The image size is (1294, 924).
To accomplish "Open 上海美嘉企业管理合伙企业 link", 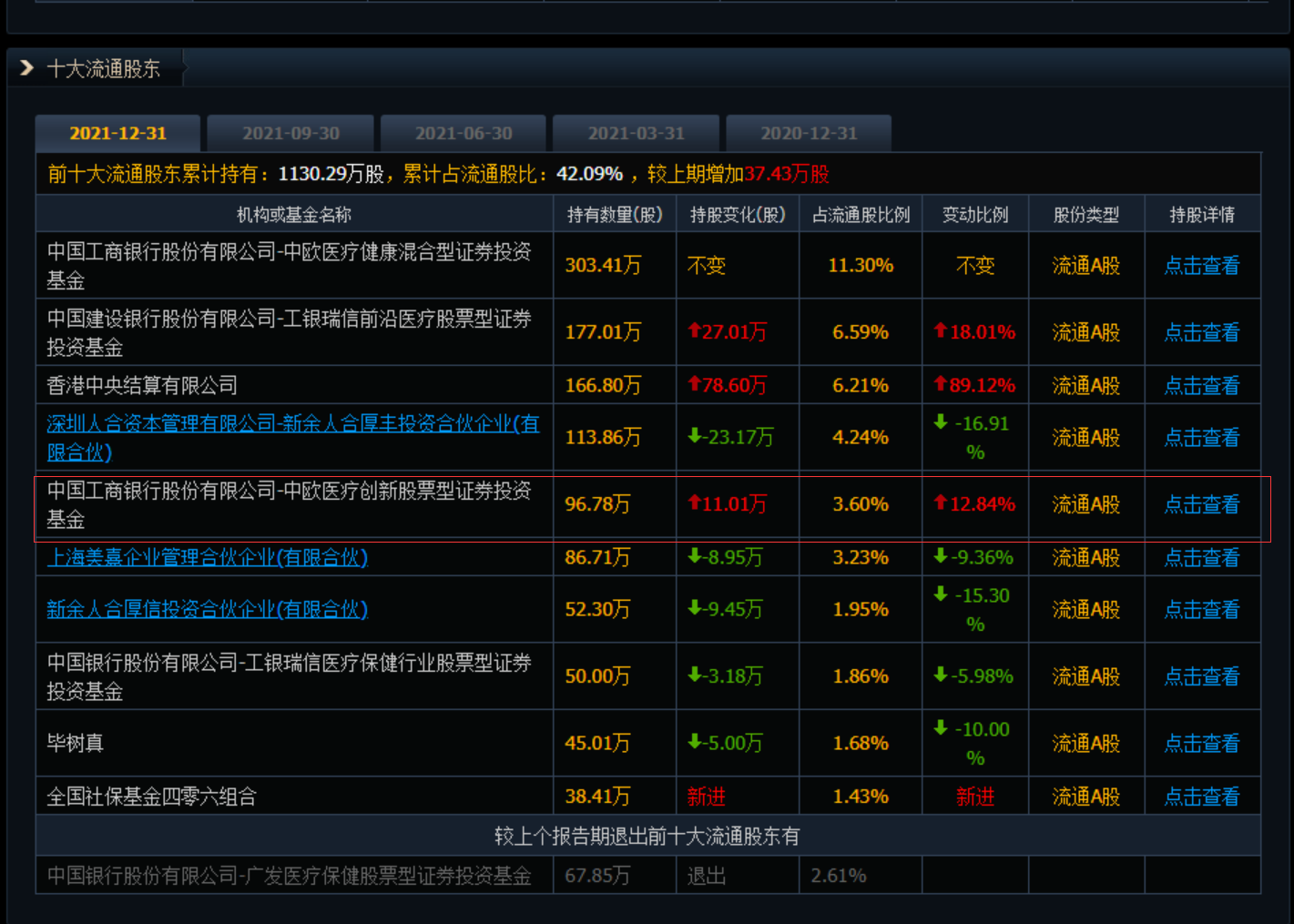I will [x=208, y=557].
